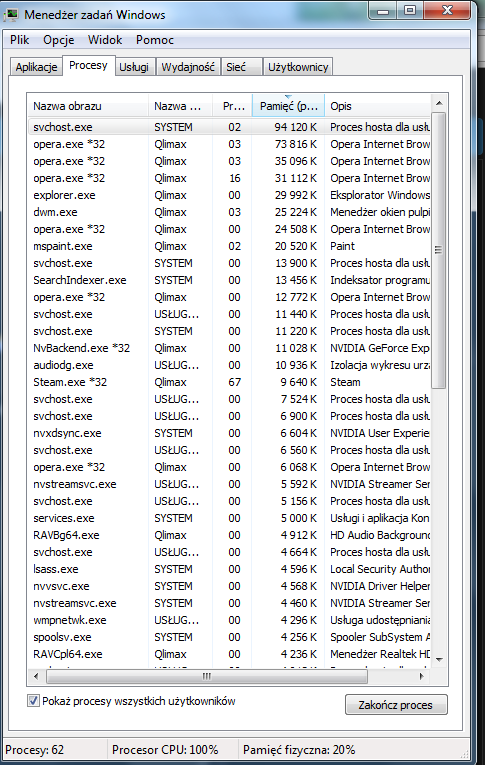Sort by the Pamięć column header
485x765 pixels.
click(x=288, y=106)
